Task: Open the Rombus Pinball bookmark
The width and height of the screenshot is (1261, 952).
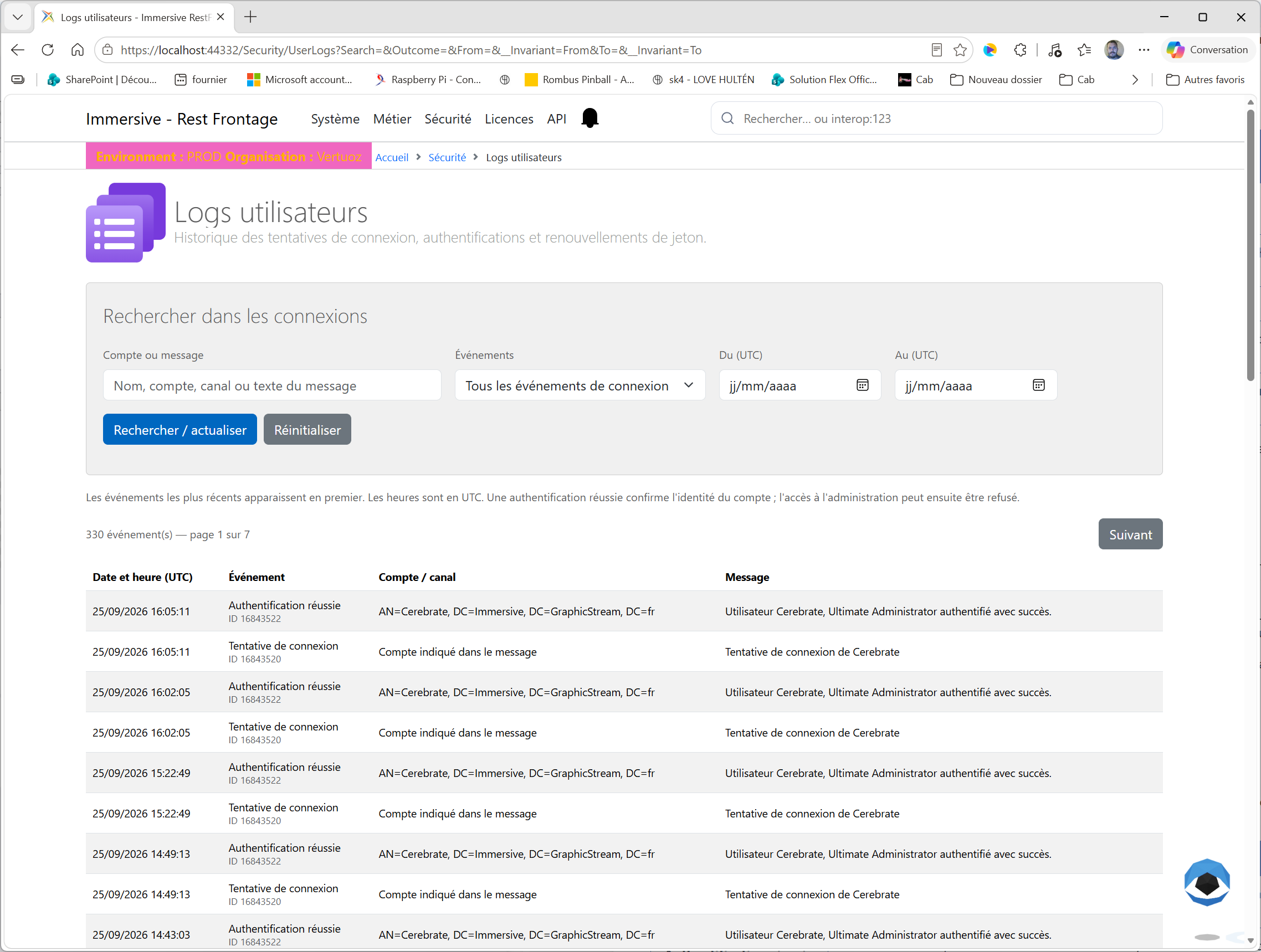Action: click(x=579, y=80)
